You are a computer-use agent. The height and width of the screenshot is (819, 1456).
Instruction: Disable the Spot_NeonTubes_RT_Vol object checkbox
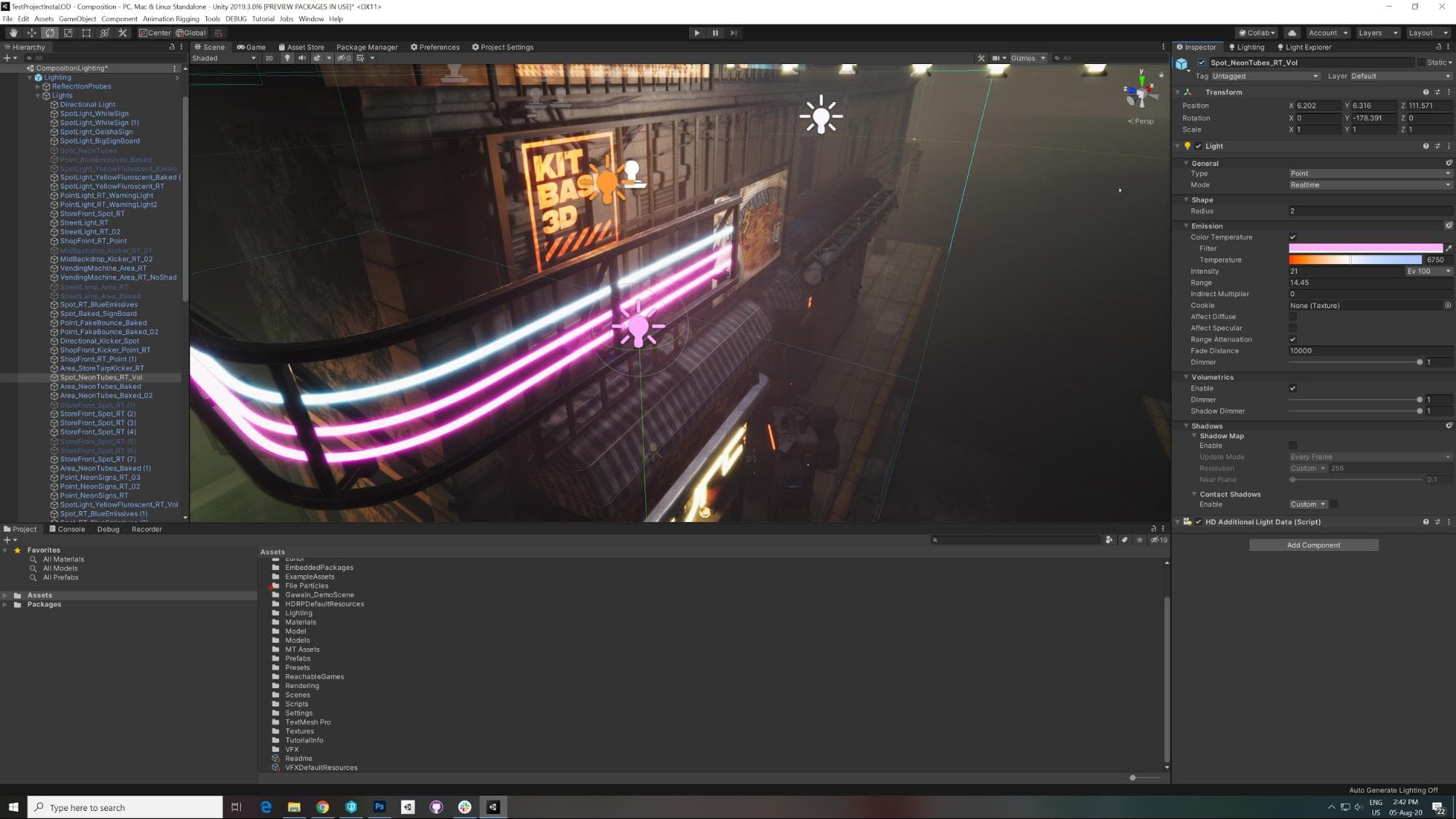pos(1202,63)
